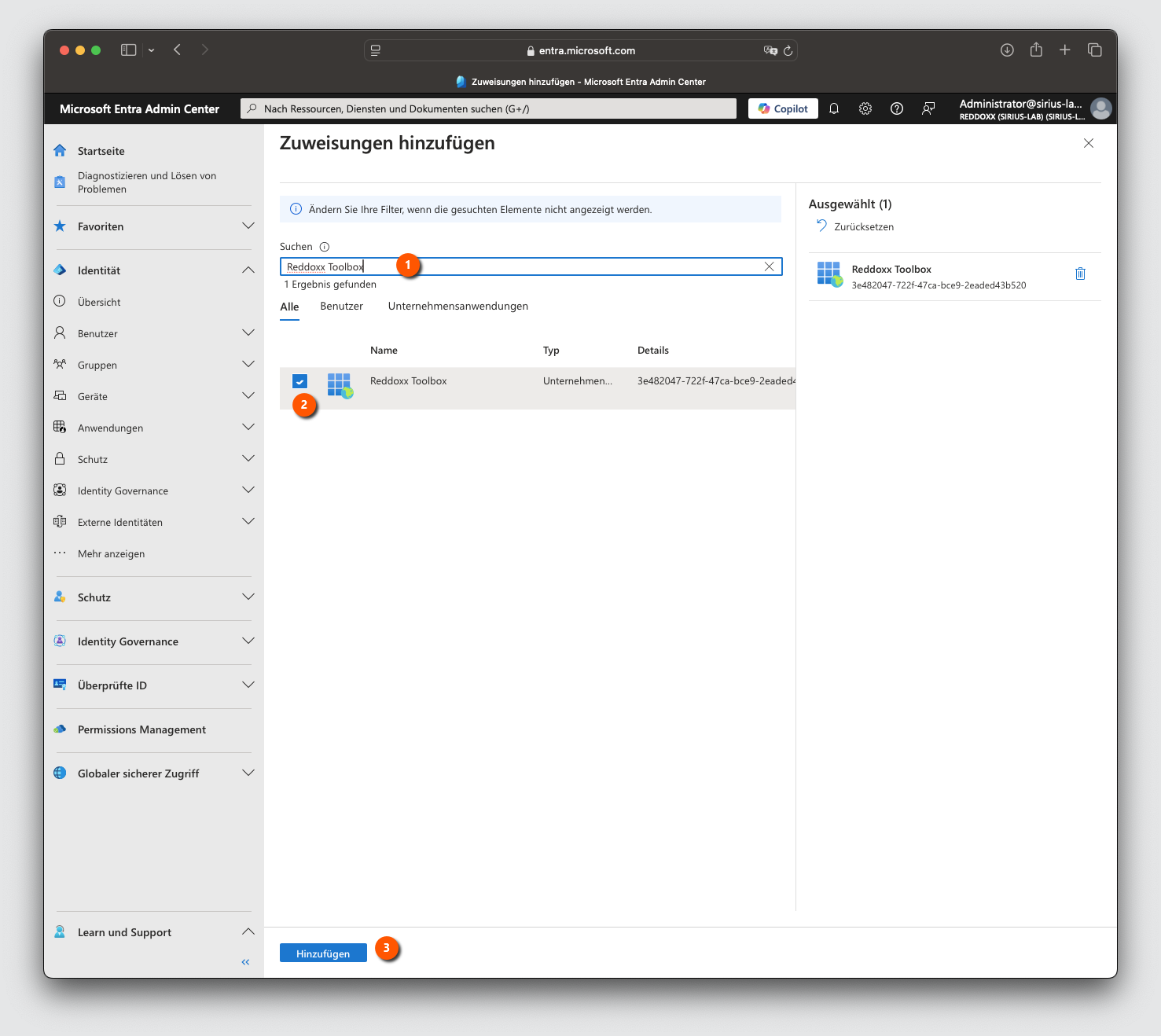
Task: Expand the Benutzer submenu chevron
Action: [248, 332]
